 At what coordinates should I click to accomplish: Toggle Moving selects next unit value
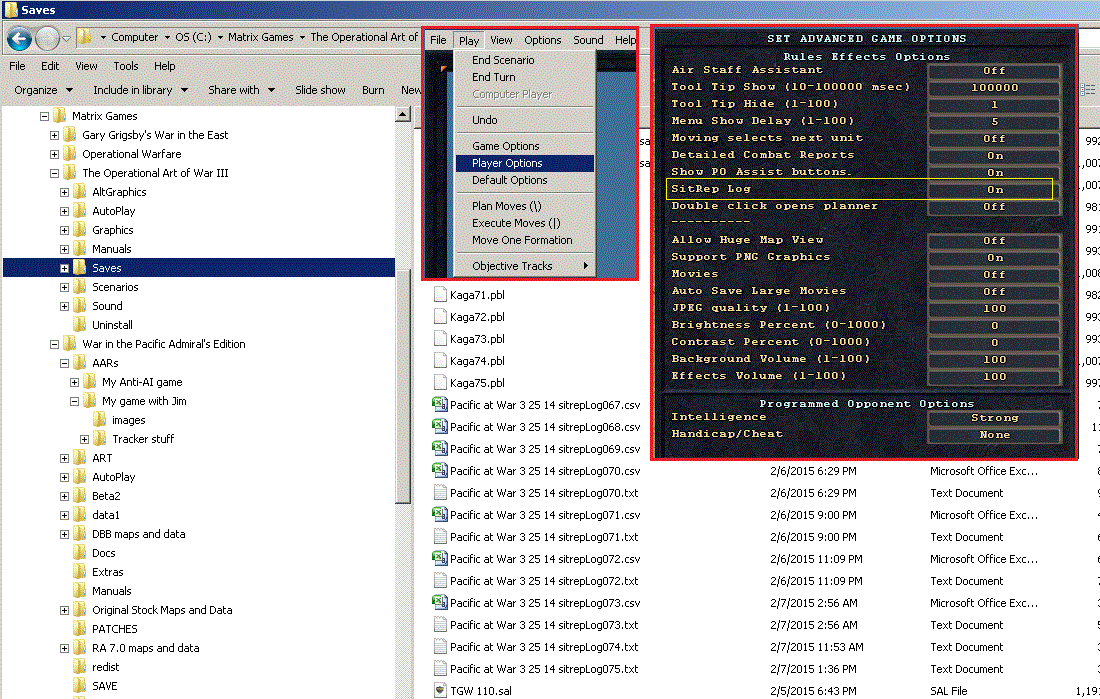(993, 138)
